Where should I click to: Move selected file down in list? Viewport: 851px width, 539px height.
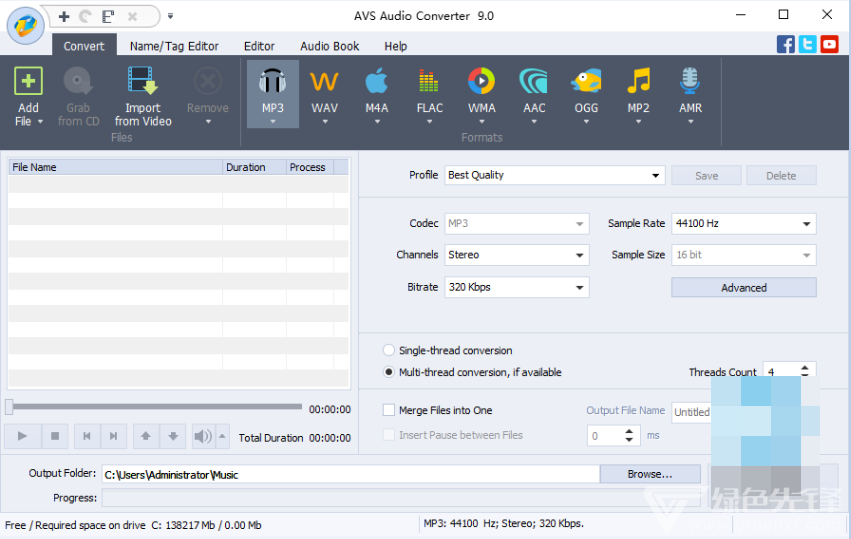(x=173, y=436)
